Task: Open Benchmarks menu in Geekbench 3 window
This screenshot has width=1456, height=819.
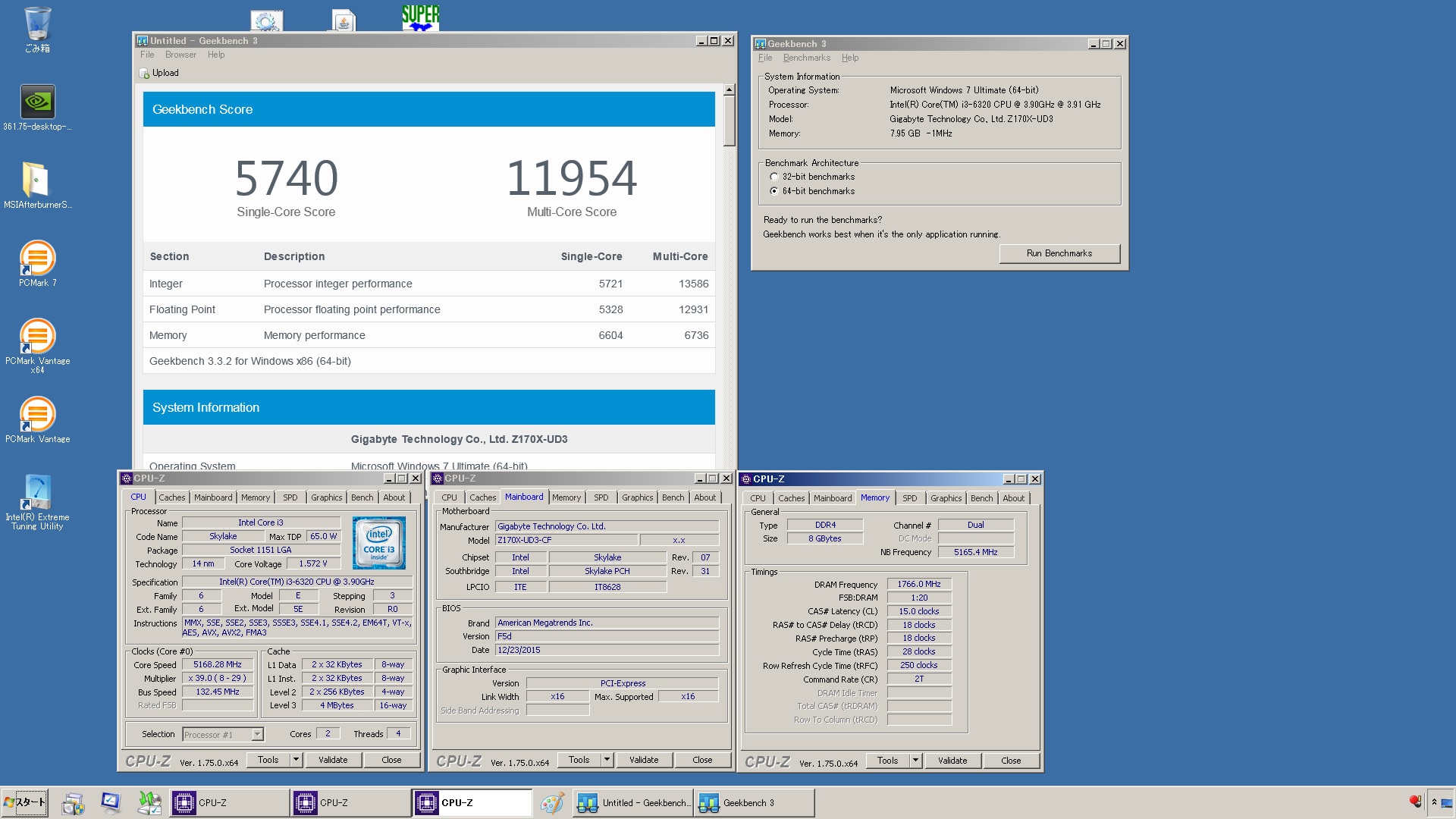Action: pos(807,58)
